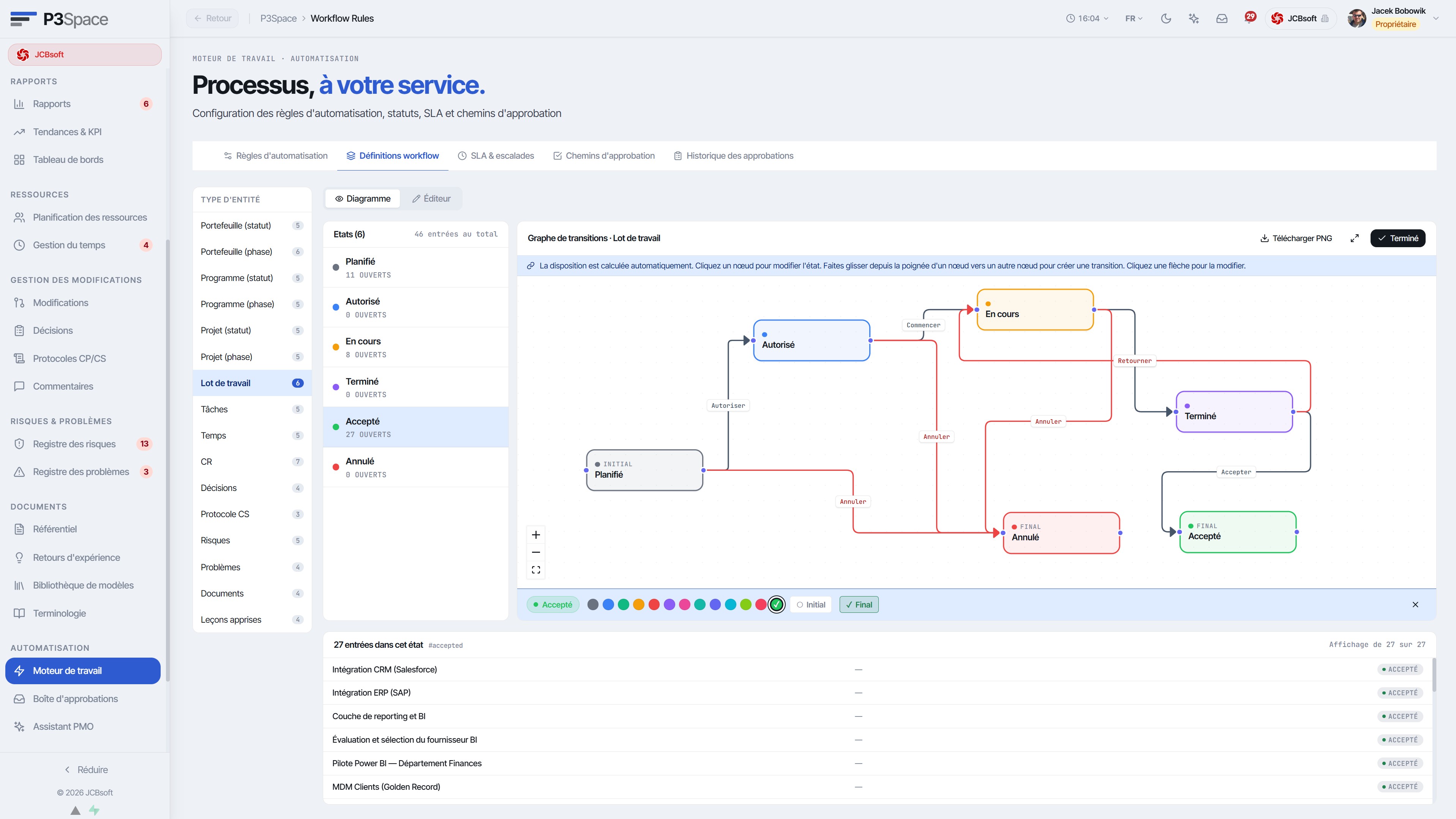1456x819 pixels.
Task: Open Référentiel documents
Action: [84, 529]
